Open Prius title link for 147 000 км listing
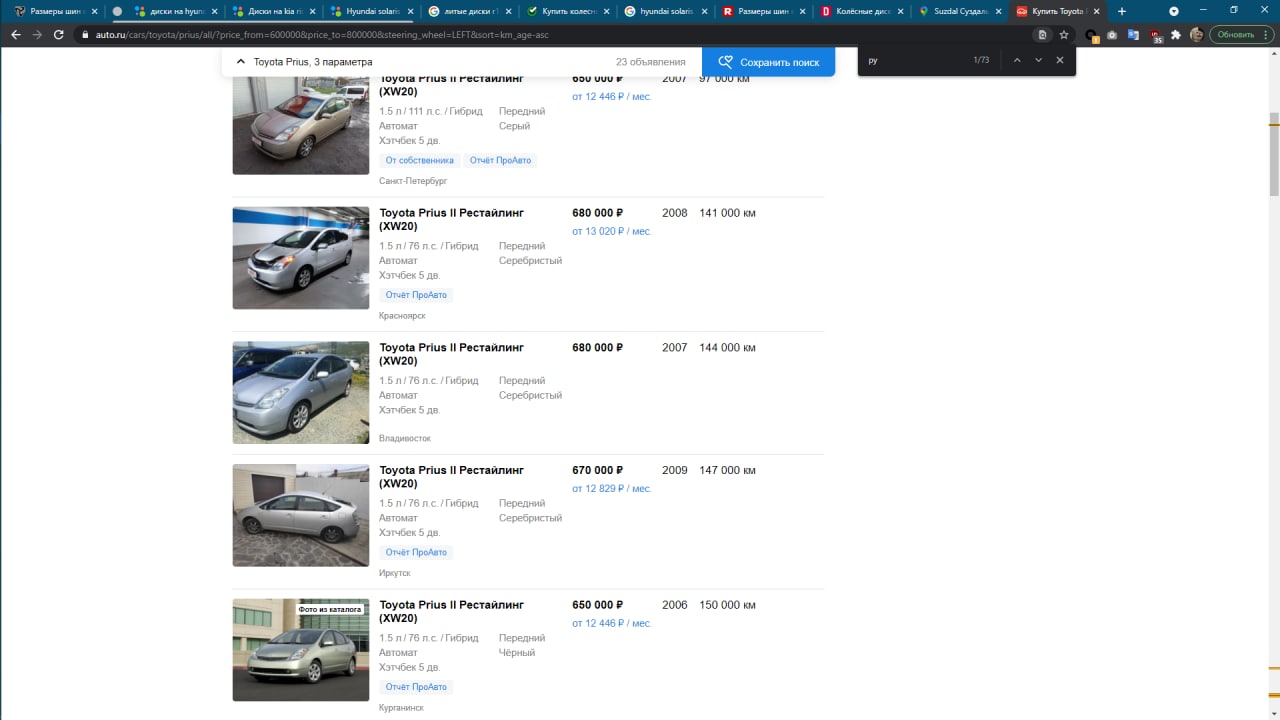 451,477
